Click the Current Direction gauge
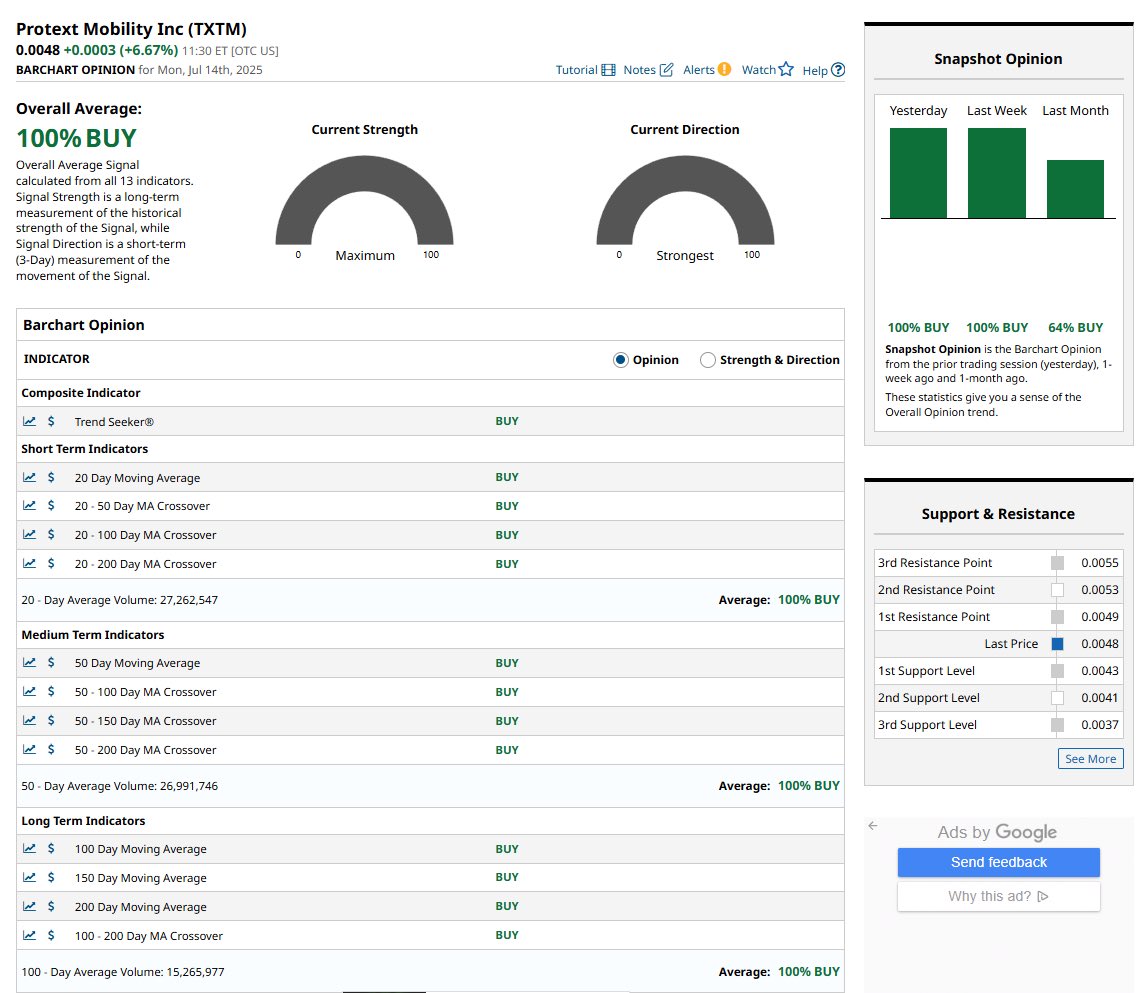Screen dimensions: 1145x993 point(685,201)
